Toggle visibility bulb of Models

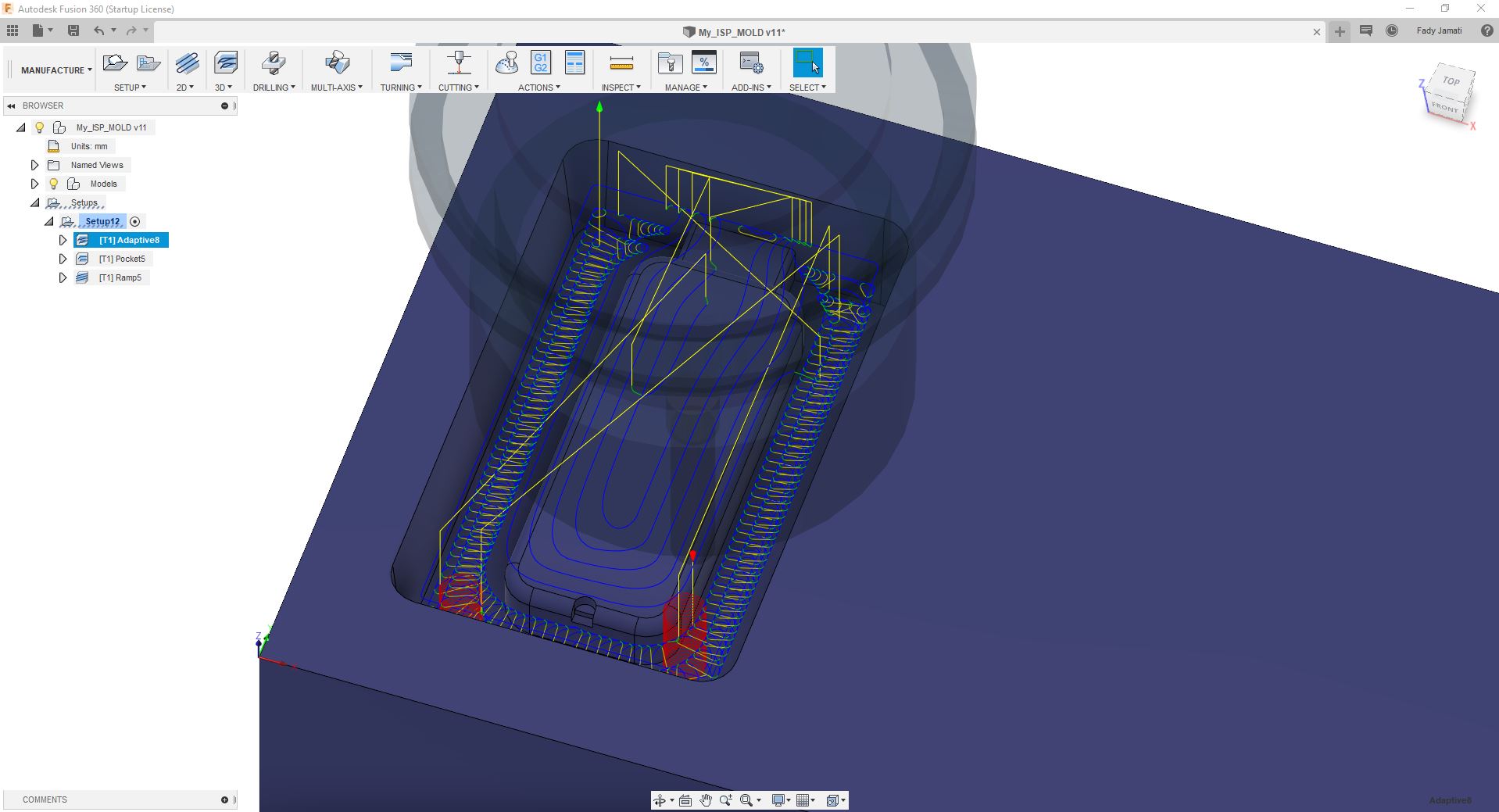54,184
